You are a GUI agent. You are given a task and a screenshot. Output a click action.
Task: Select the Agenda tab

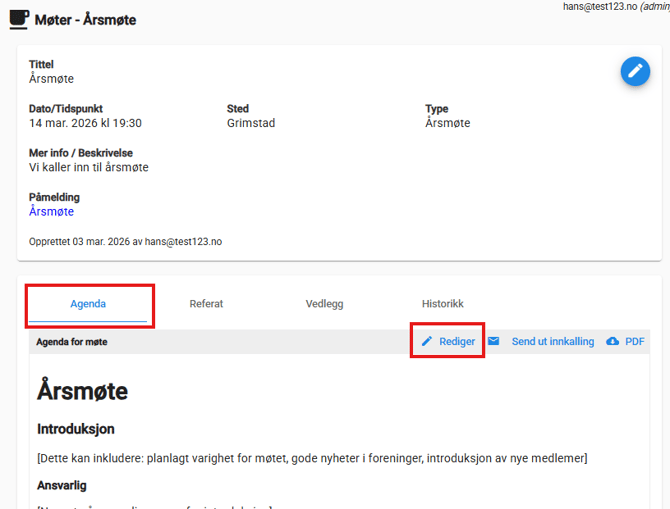pyautogui.click(x=88, y=304)
